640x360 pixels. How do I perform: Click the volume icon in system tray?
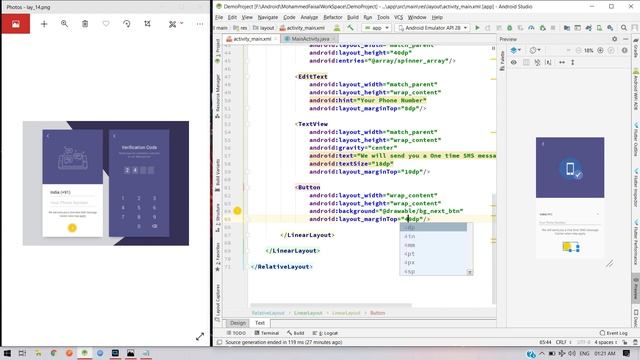[572, 353]
